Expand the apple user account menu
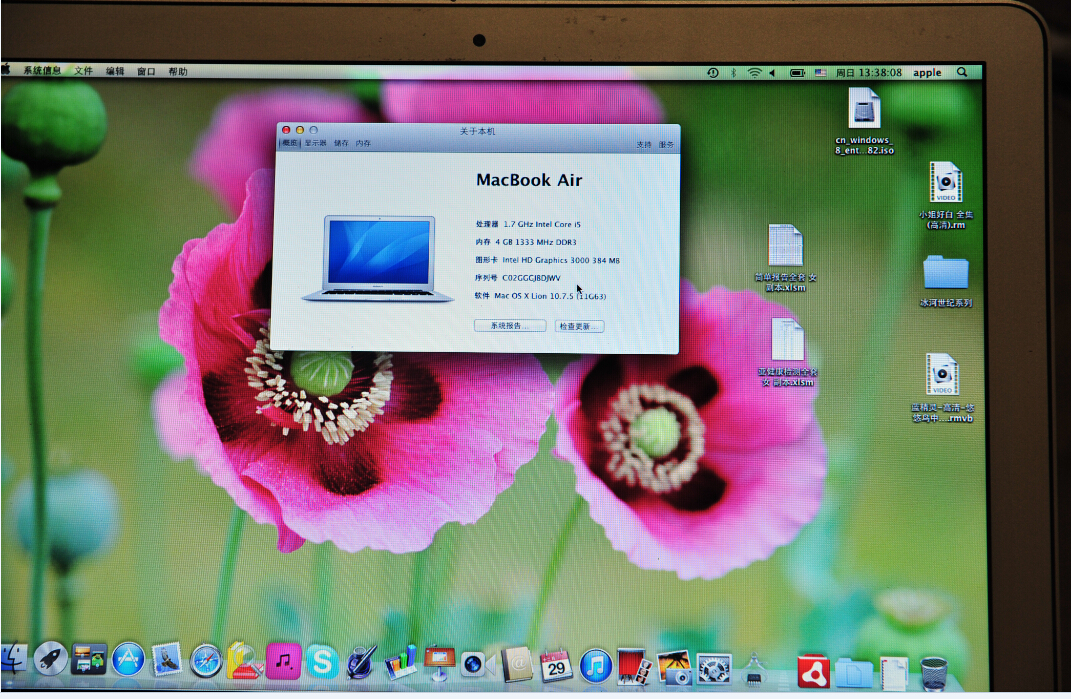 coord(927,72)
